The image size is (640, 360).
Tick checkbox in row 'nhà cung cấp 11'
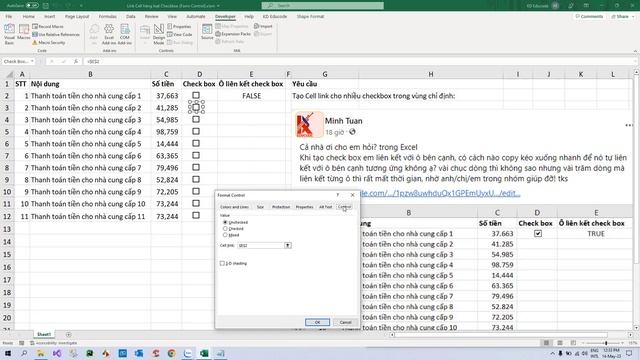pos(196,215)
